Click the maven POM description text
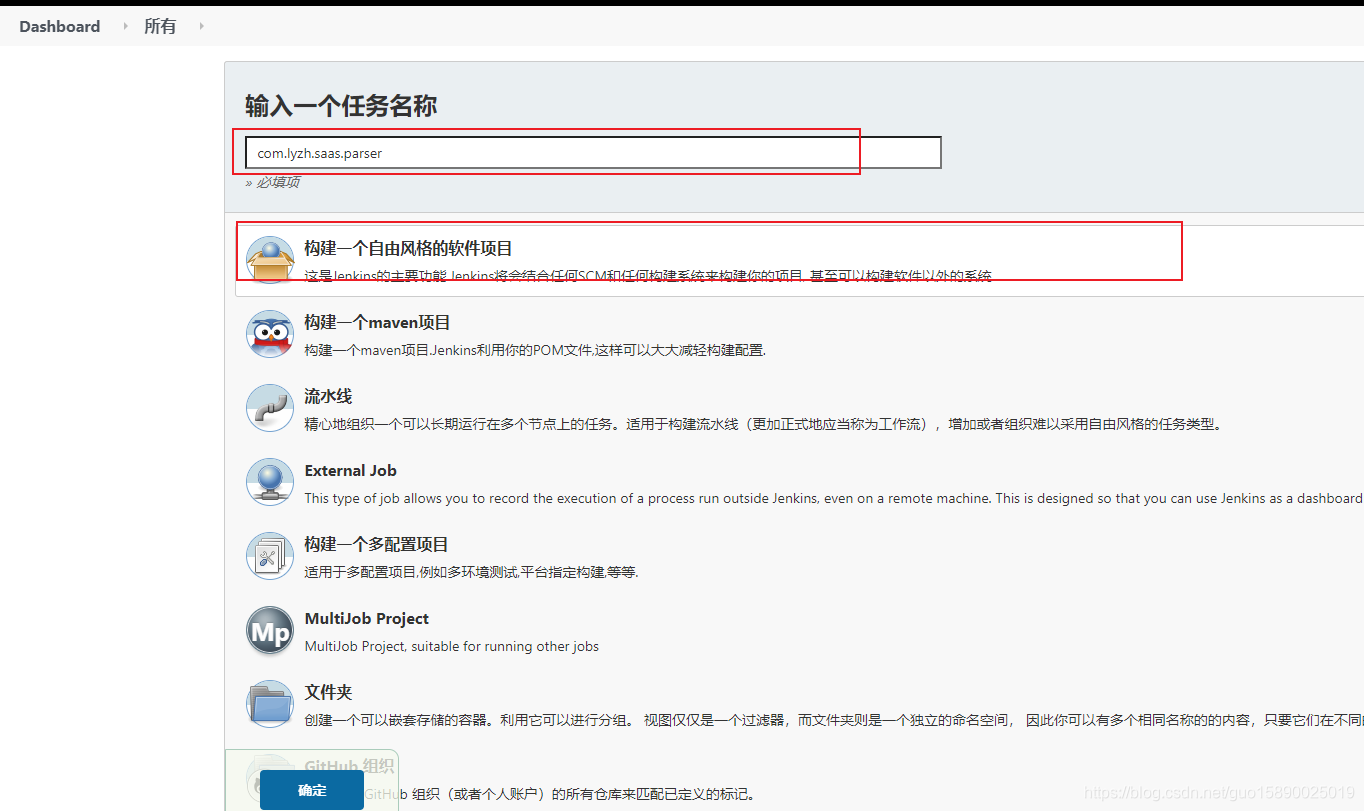Screen dimensions: 1364x811 [535, 350]
